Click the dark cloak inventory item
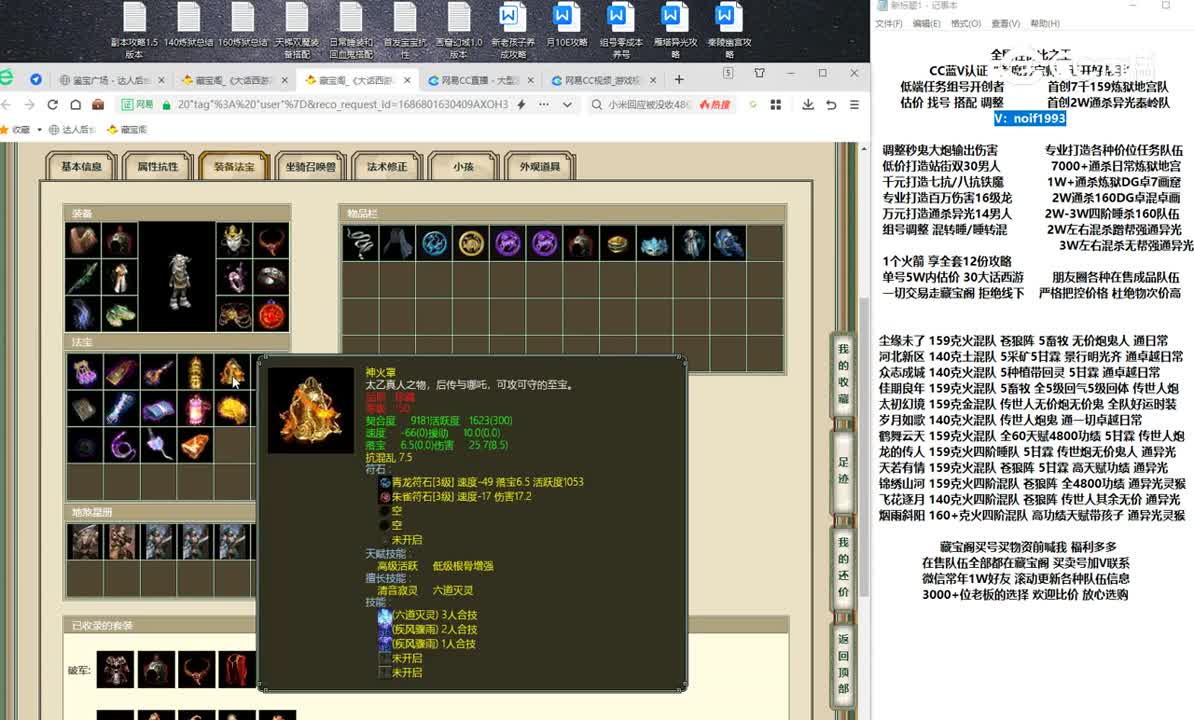The image size is (1194, 720). click(397, 244)
